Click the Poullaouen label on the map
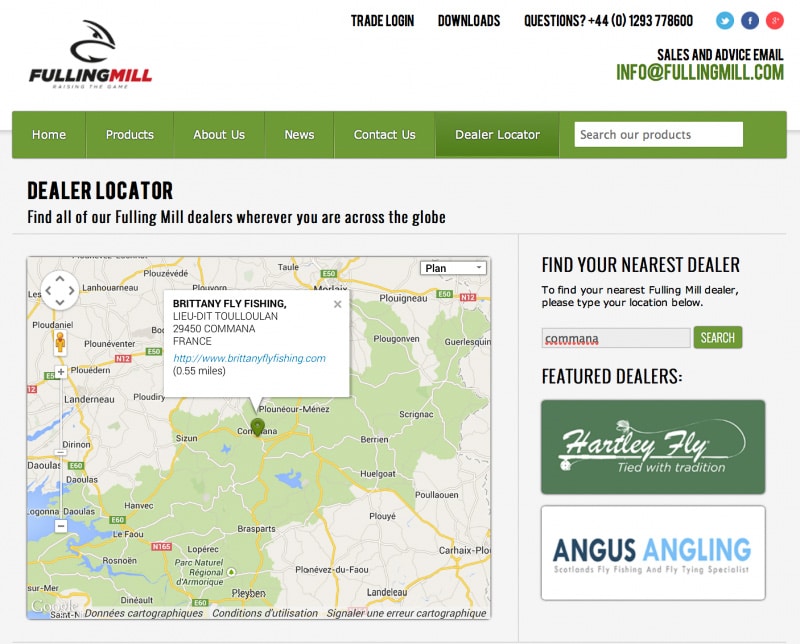The width and height of the screenshot is (800, 644). point(436,494)
